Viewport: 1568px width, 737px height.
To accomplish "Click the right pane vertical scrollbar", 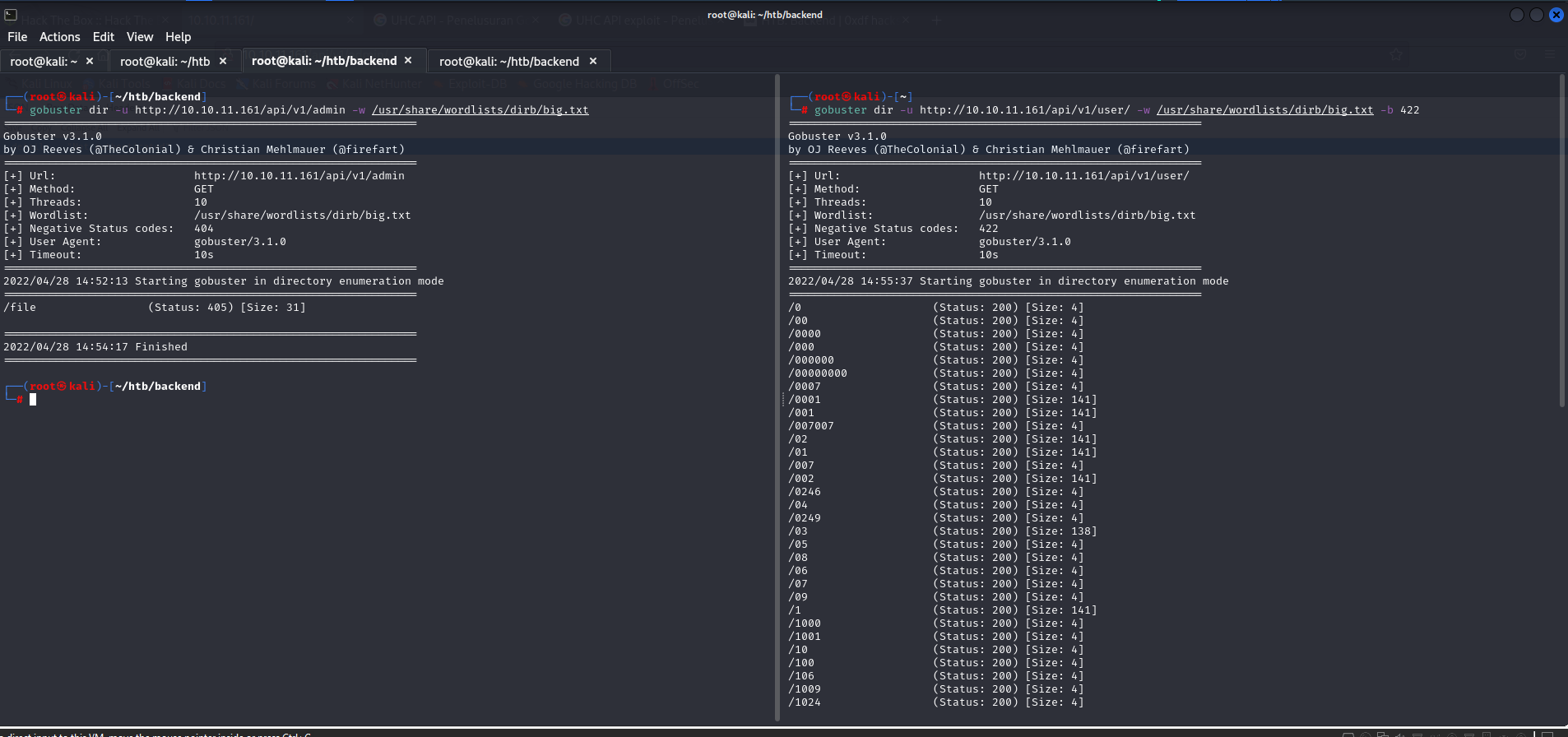I will coord(1562,240).
